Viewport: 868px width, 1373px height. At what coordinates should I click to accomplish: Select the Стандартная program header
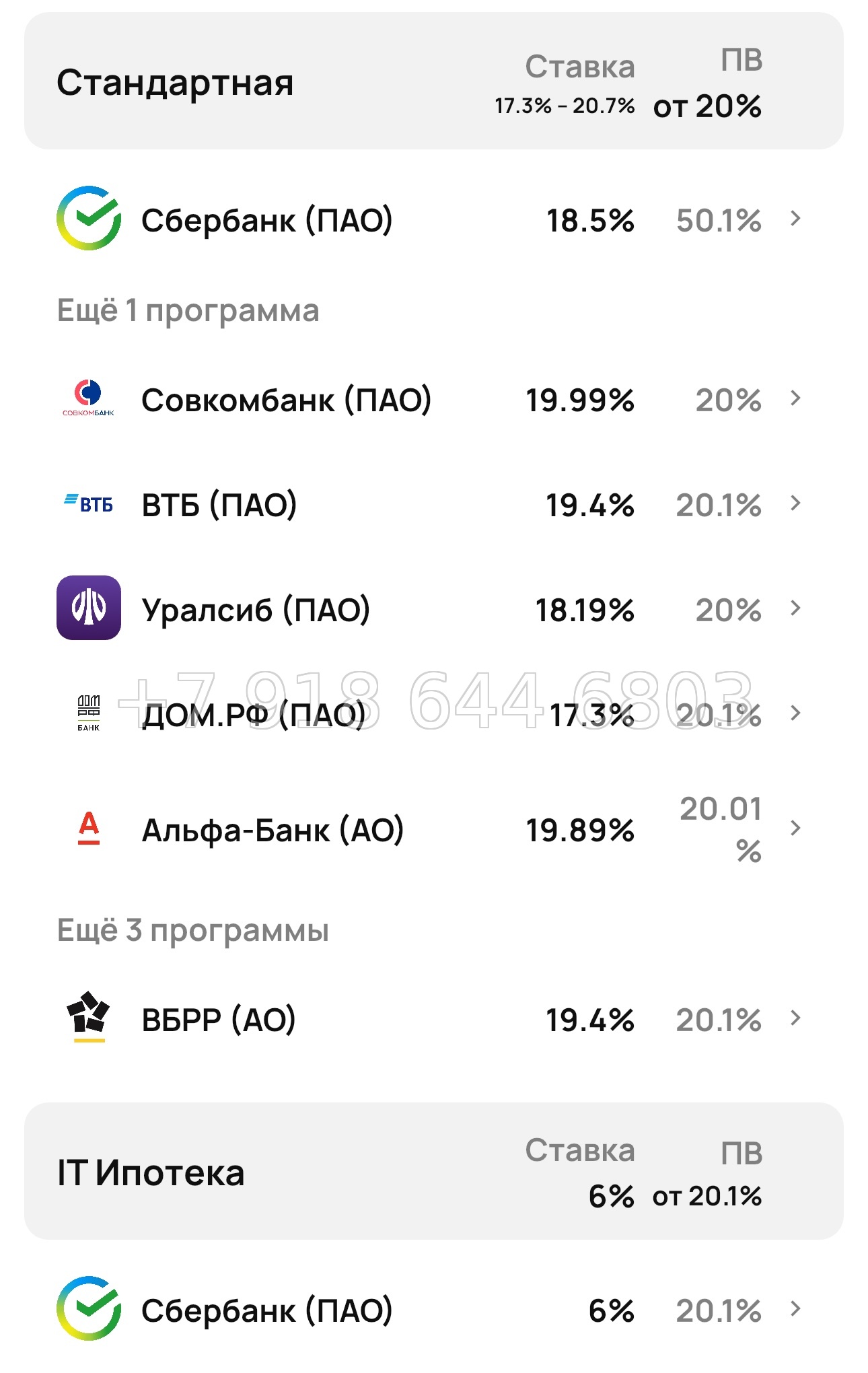[434, 81]
